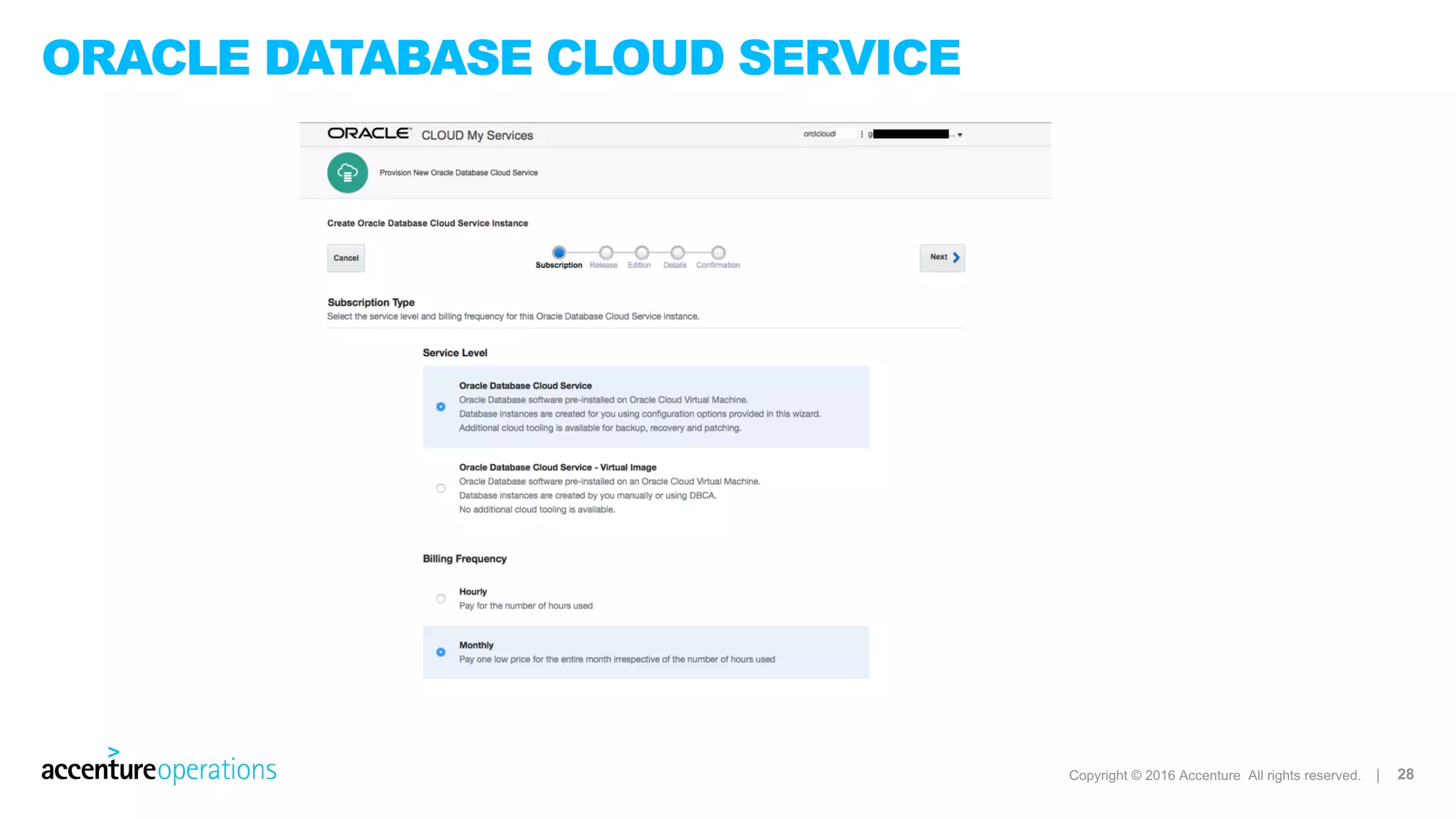Select the Monthly billing frequency radio button
Image resolution: width=1456 pixels, height=819 pixels.
(x=441, y=652)
